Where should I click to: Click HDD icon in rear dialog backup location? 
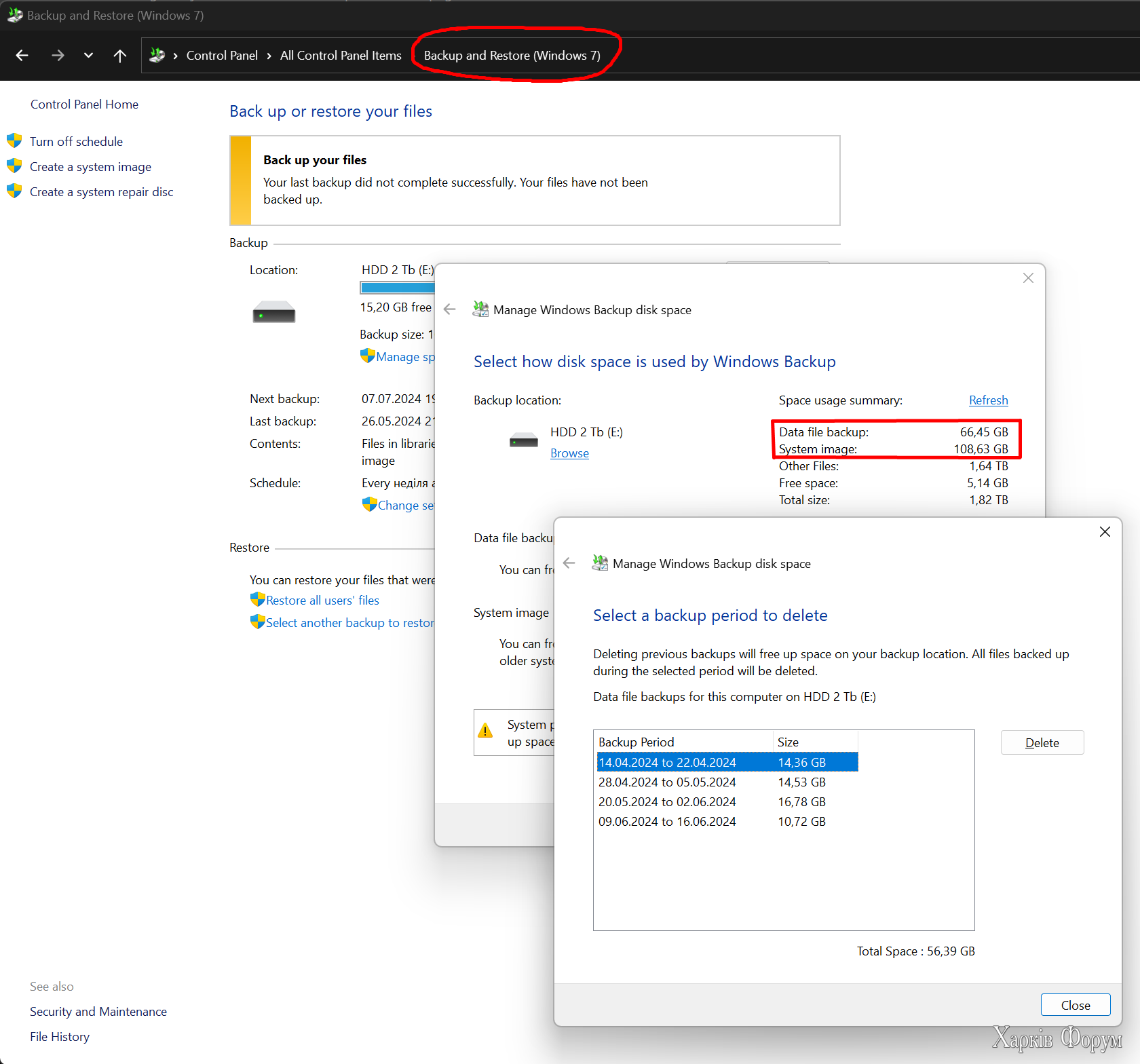coord(524,441)
